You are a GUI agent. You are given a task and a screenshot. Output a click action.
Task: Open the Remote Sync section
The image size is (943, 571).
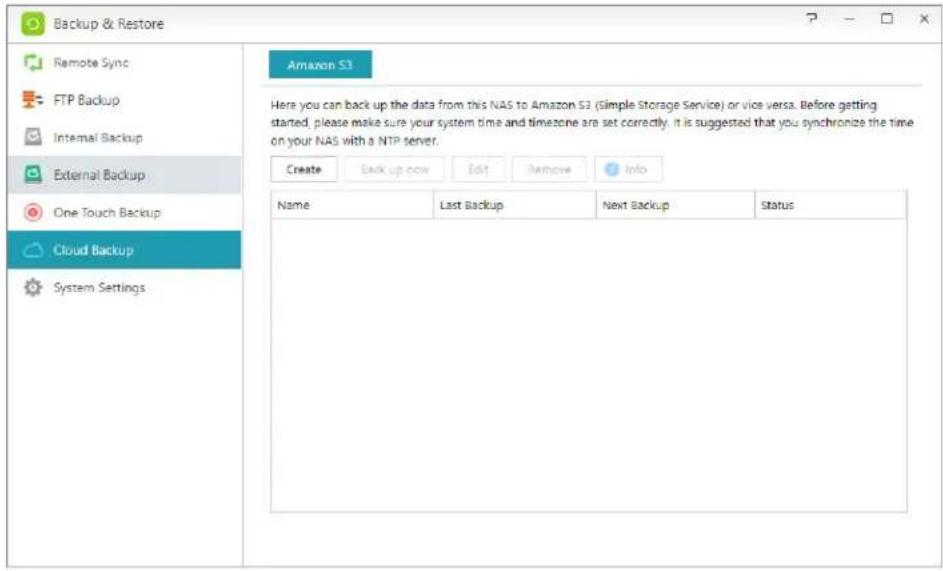point(124,63)
